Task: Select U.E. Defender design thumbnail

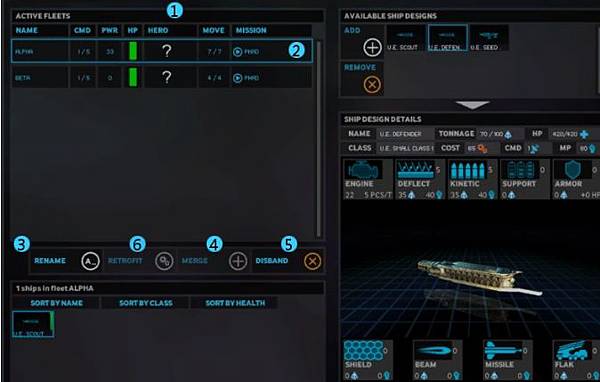Action: click(447, 38)
